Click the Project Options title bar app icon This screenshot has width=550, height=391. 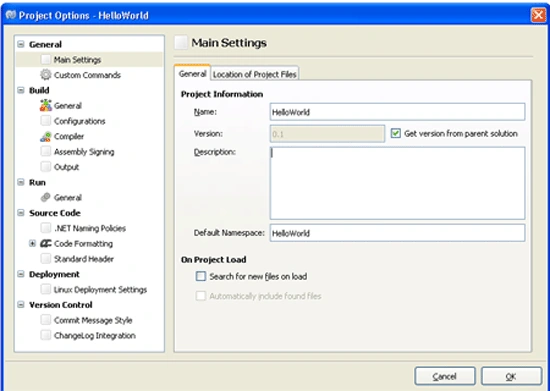tap(11, 15)
